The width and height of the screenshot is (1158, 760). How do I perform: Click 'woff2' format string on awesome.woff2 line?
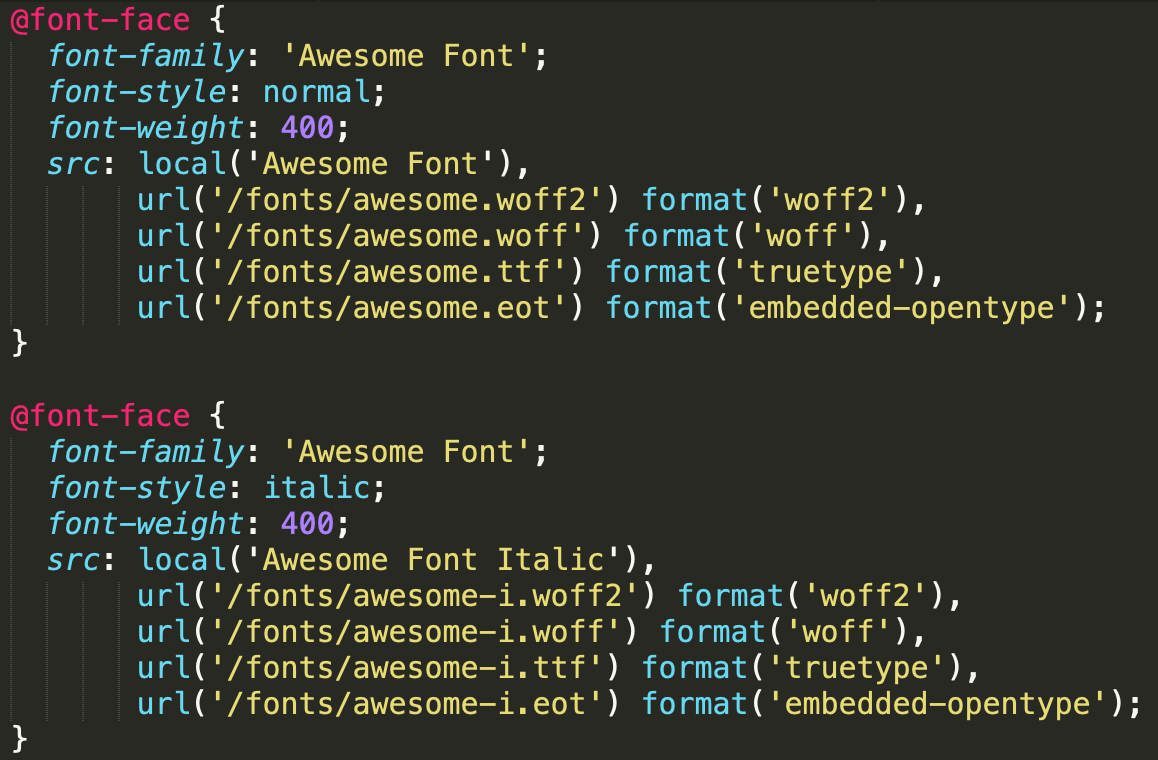point(831,200)
